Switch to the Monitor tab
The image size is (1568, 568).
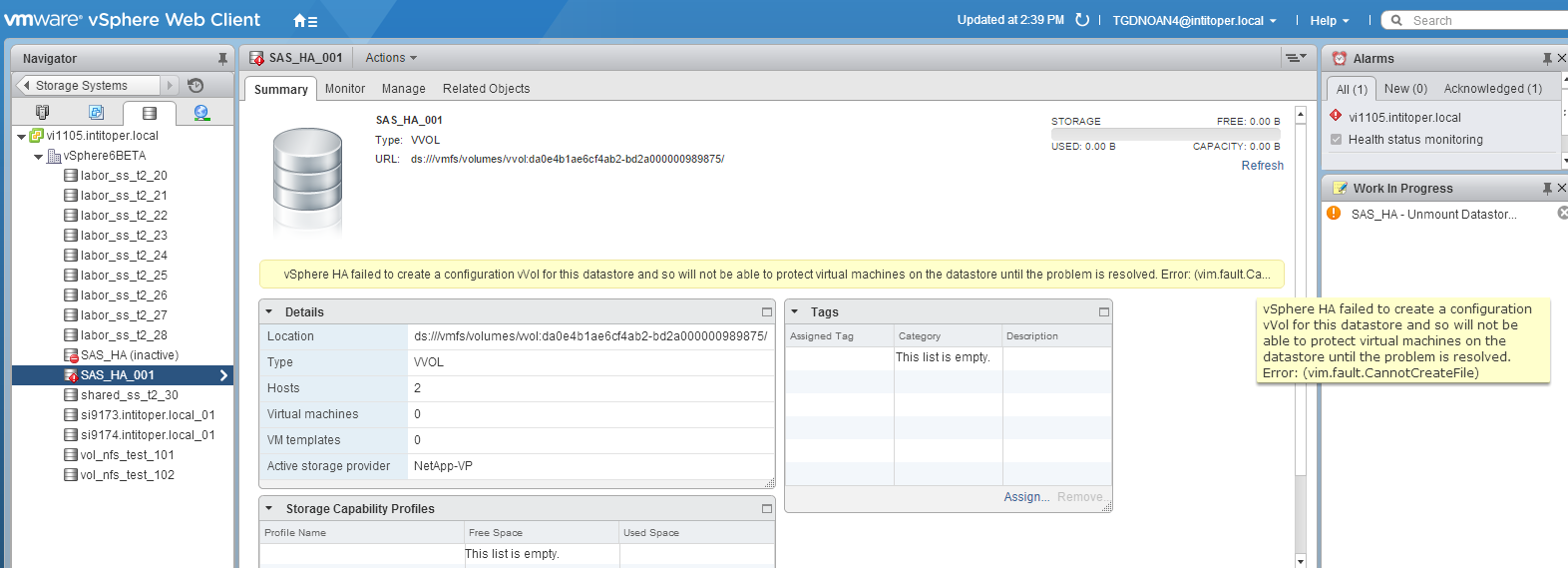point(344,89)
